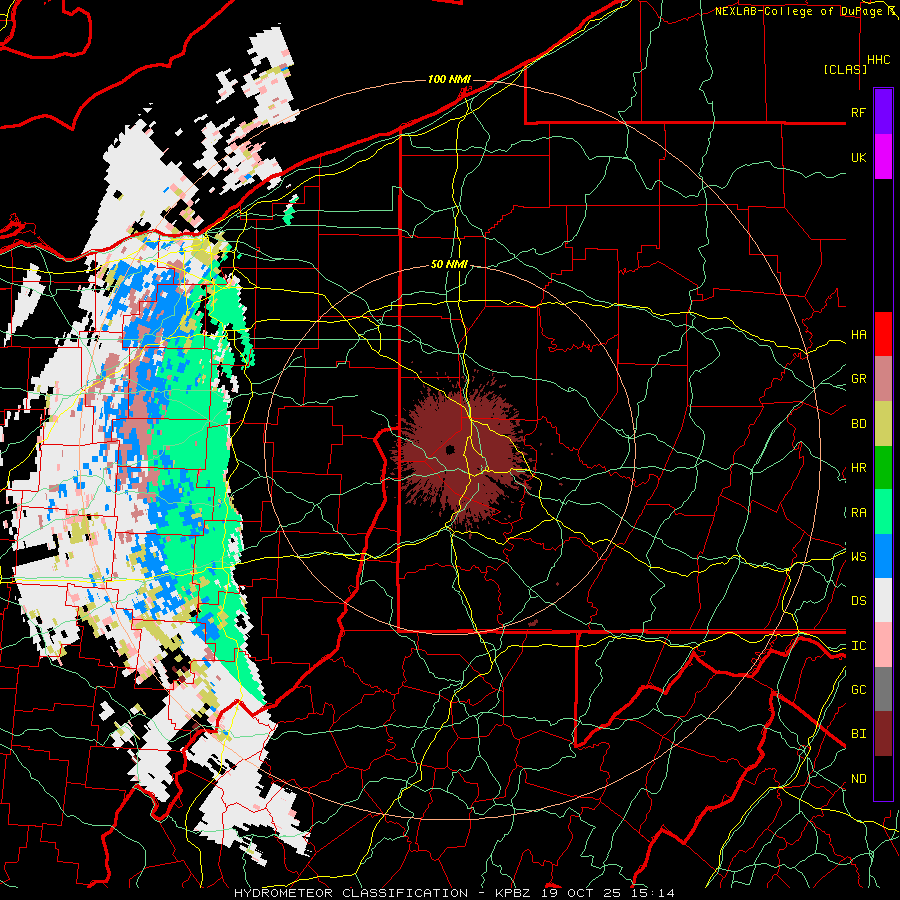Click the black radar site dot in brown echo

click(x=450, y=449)
